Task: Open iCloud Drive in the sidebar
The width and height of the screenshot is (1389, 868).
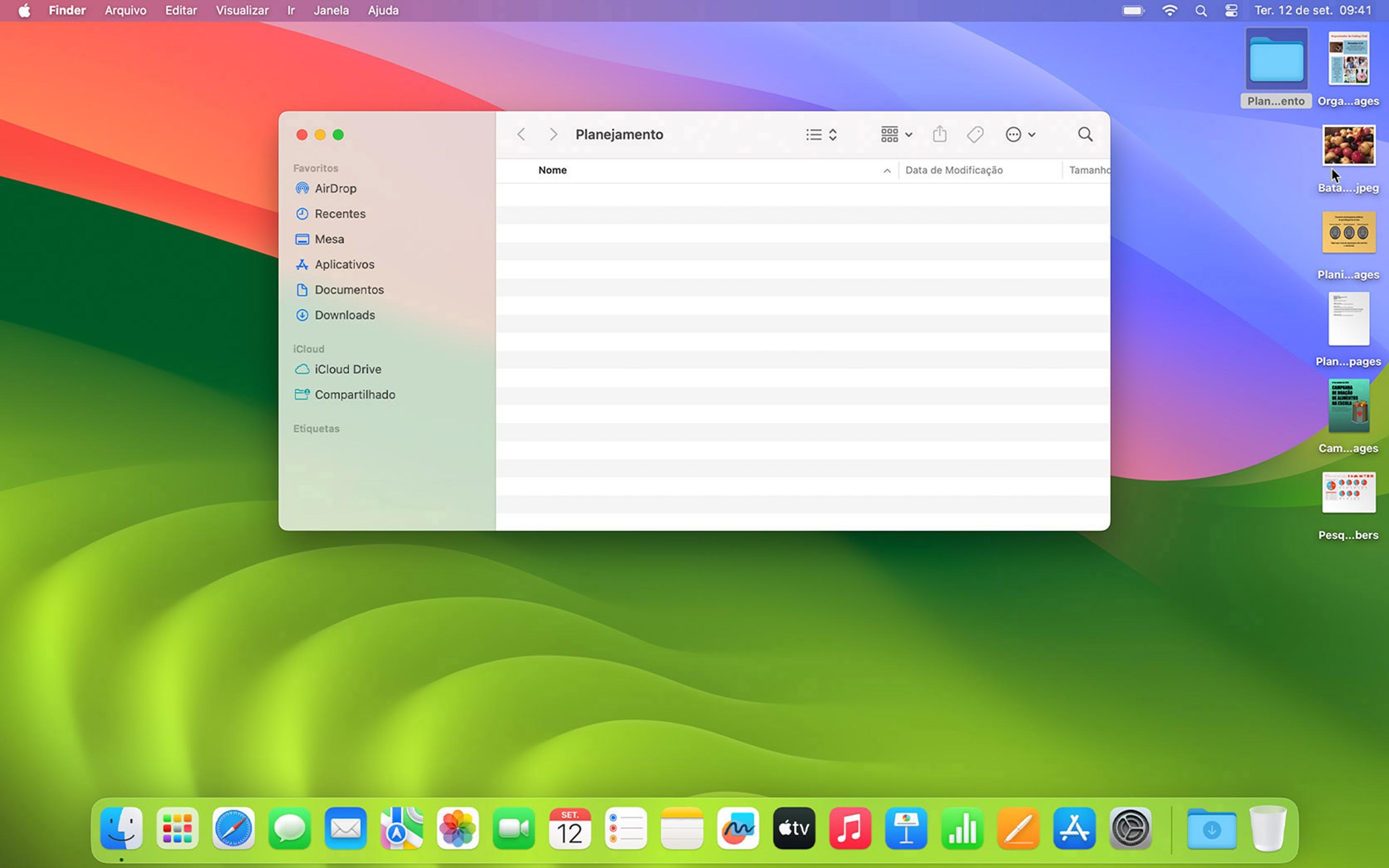Action: pos(338,369)
